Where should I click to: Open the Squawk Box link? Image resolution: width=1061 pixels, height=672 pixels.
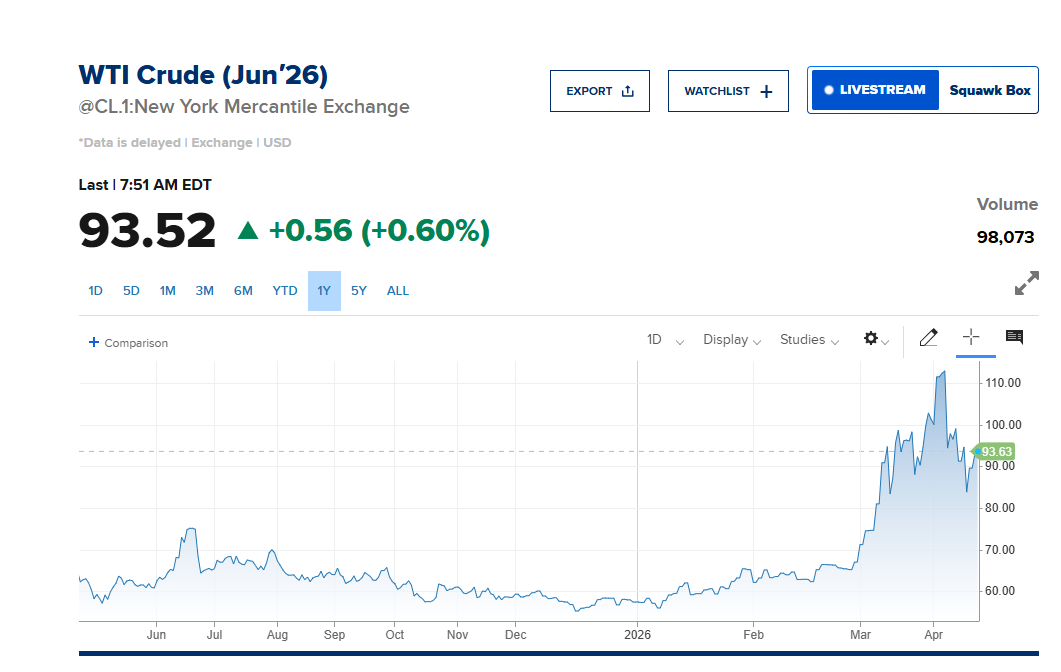click(989, 90)
